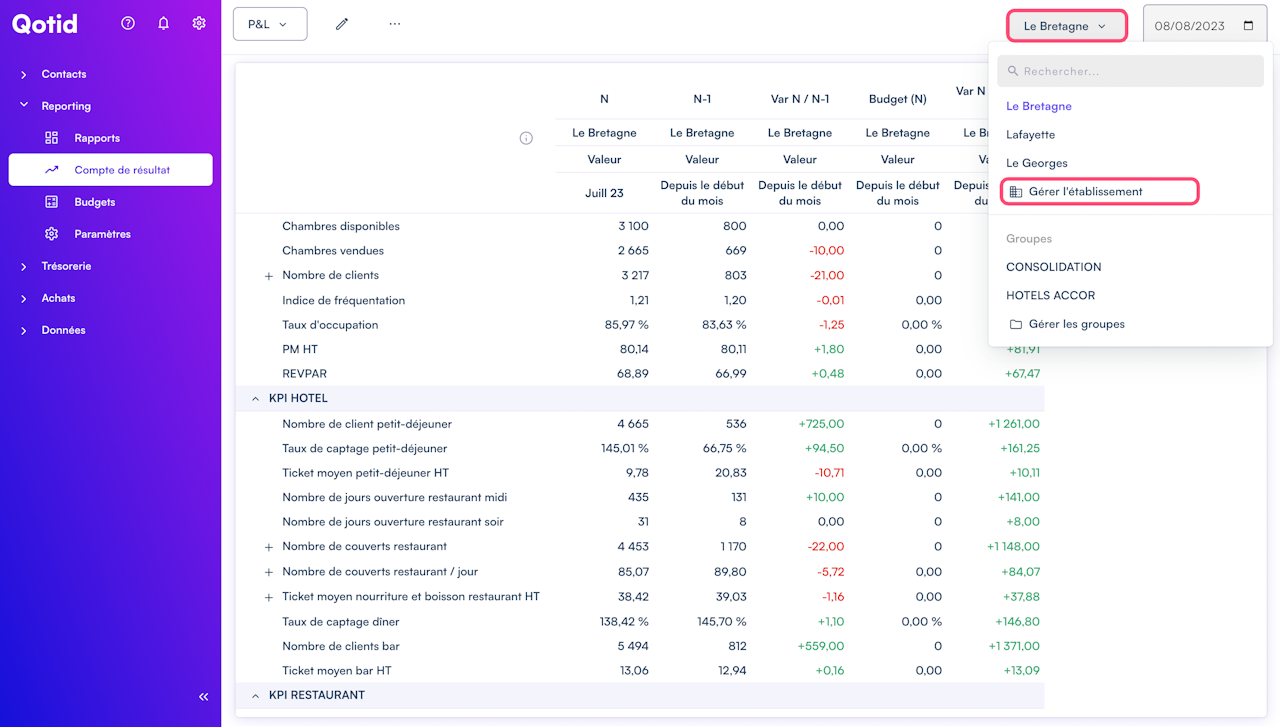This screenshot has height=727, width=1280.
Task: Collapse the KPI HOTEL section
Action: click(x=256, y=398)
